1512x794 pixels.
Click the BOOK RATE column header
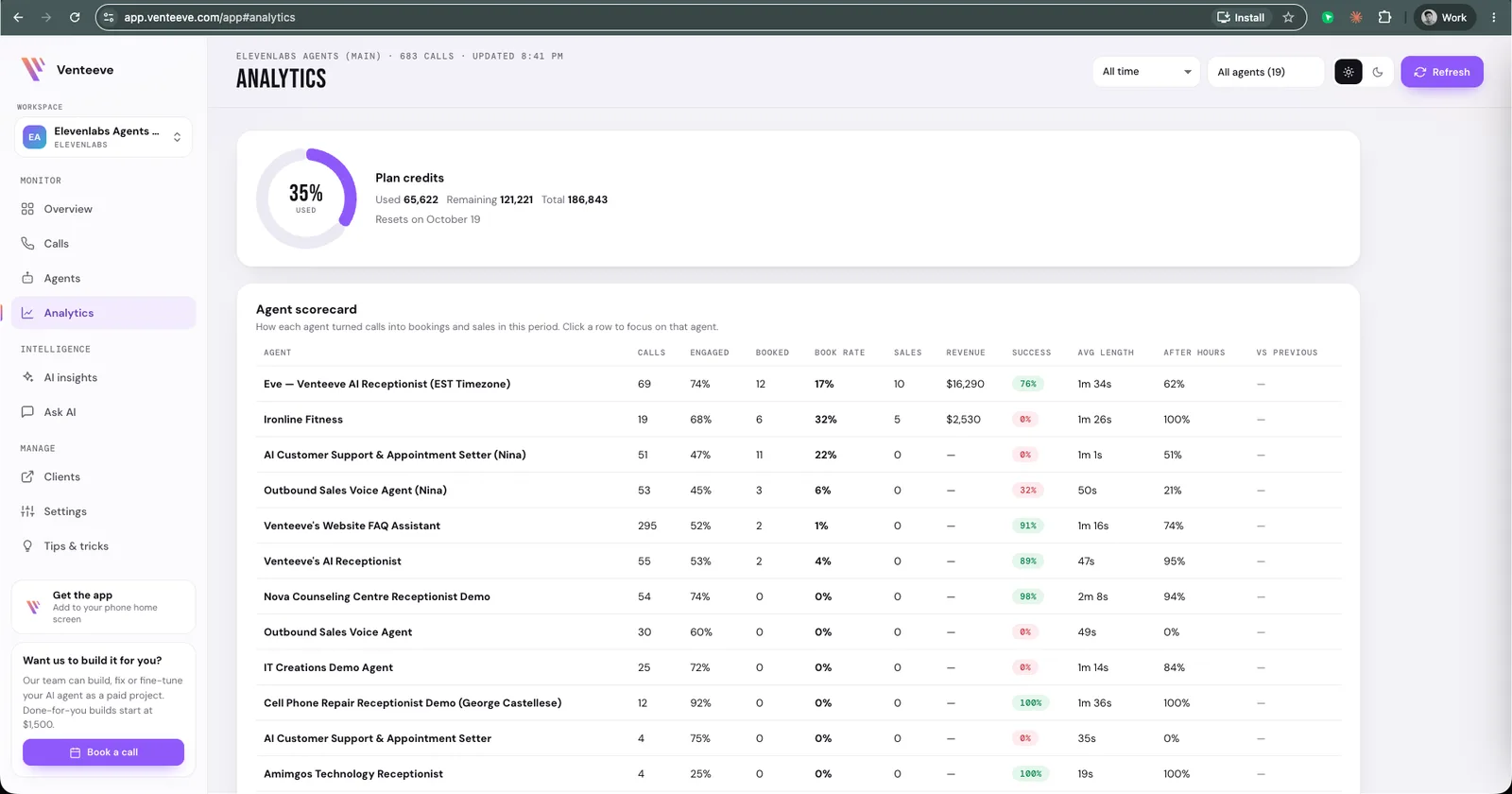(x=840, y=353)
